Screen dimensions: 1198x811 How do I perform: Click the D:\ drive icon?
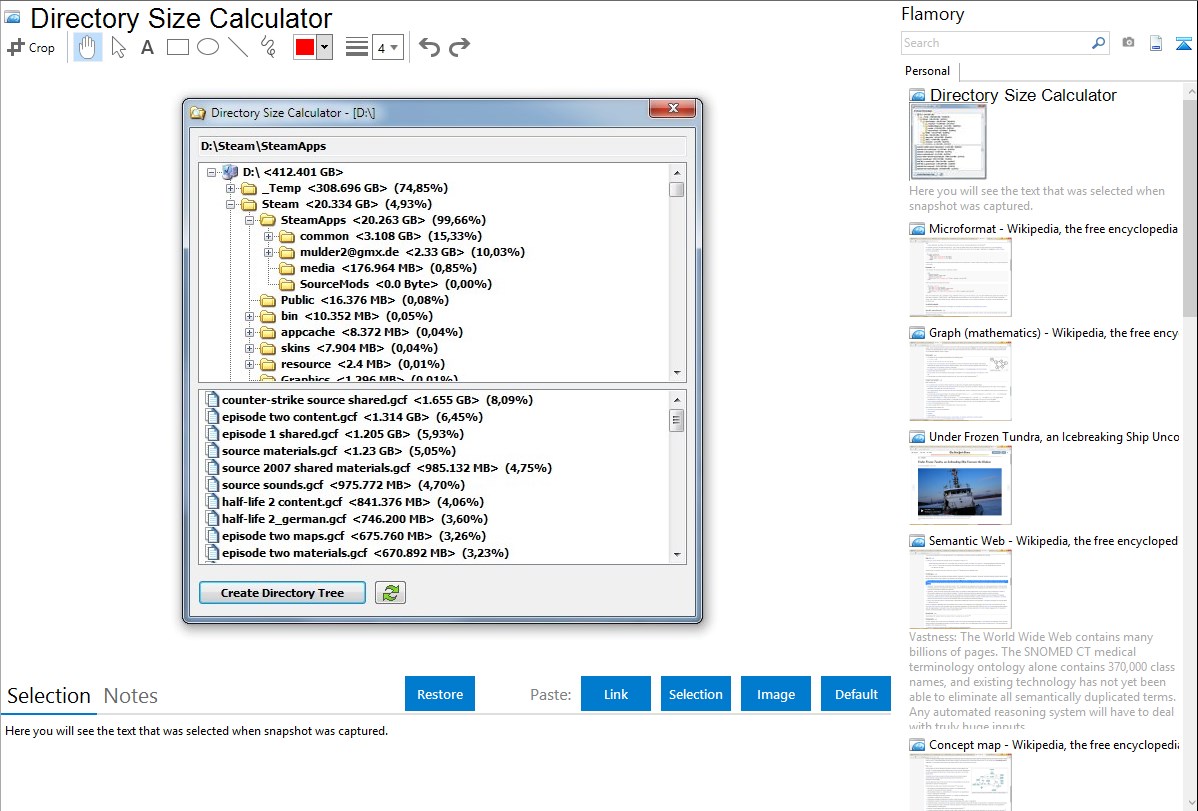tap(230, 172)
